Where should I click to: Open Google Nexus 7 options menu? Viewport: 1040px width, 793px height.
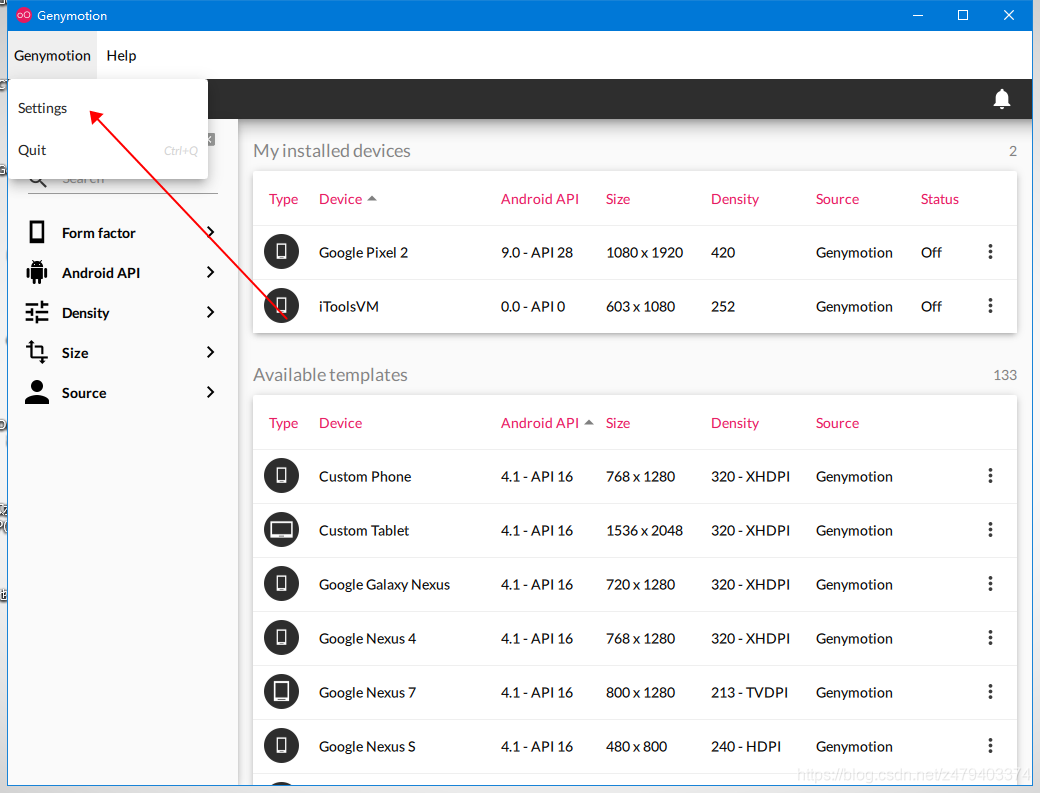point(990,692)
